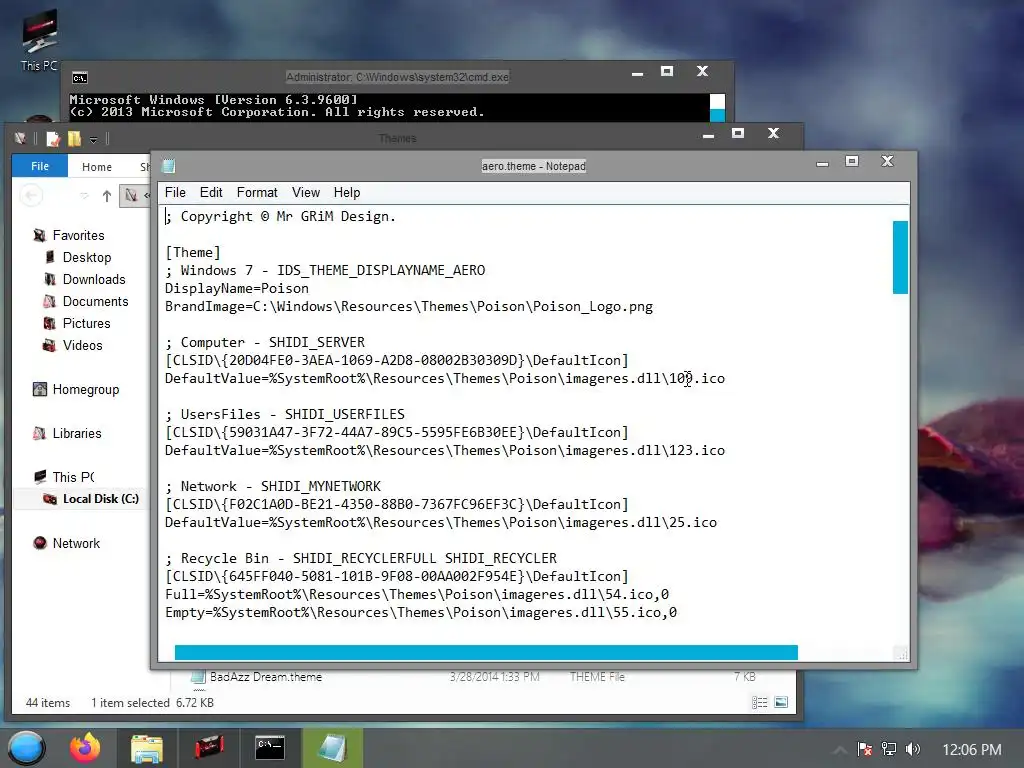1024x768 pixels.
Task: Click the Notepad icon in title bar
Action: tap(168, 166)
